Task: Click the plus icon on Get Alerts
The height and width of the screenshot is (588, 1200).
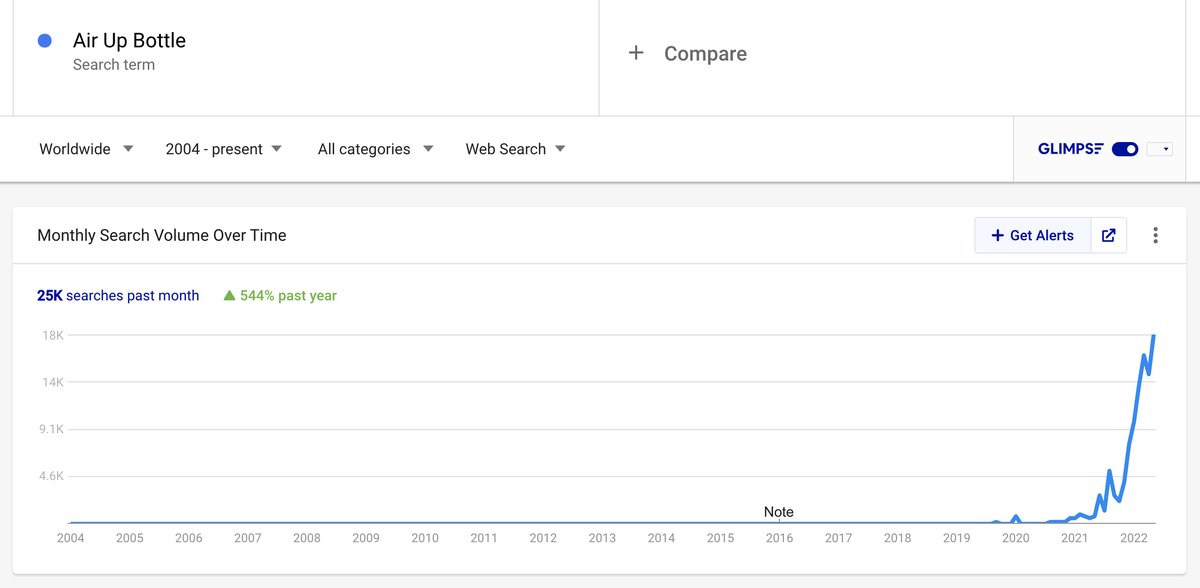Action: click(x=997, y=235)
